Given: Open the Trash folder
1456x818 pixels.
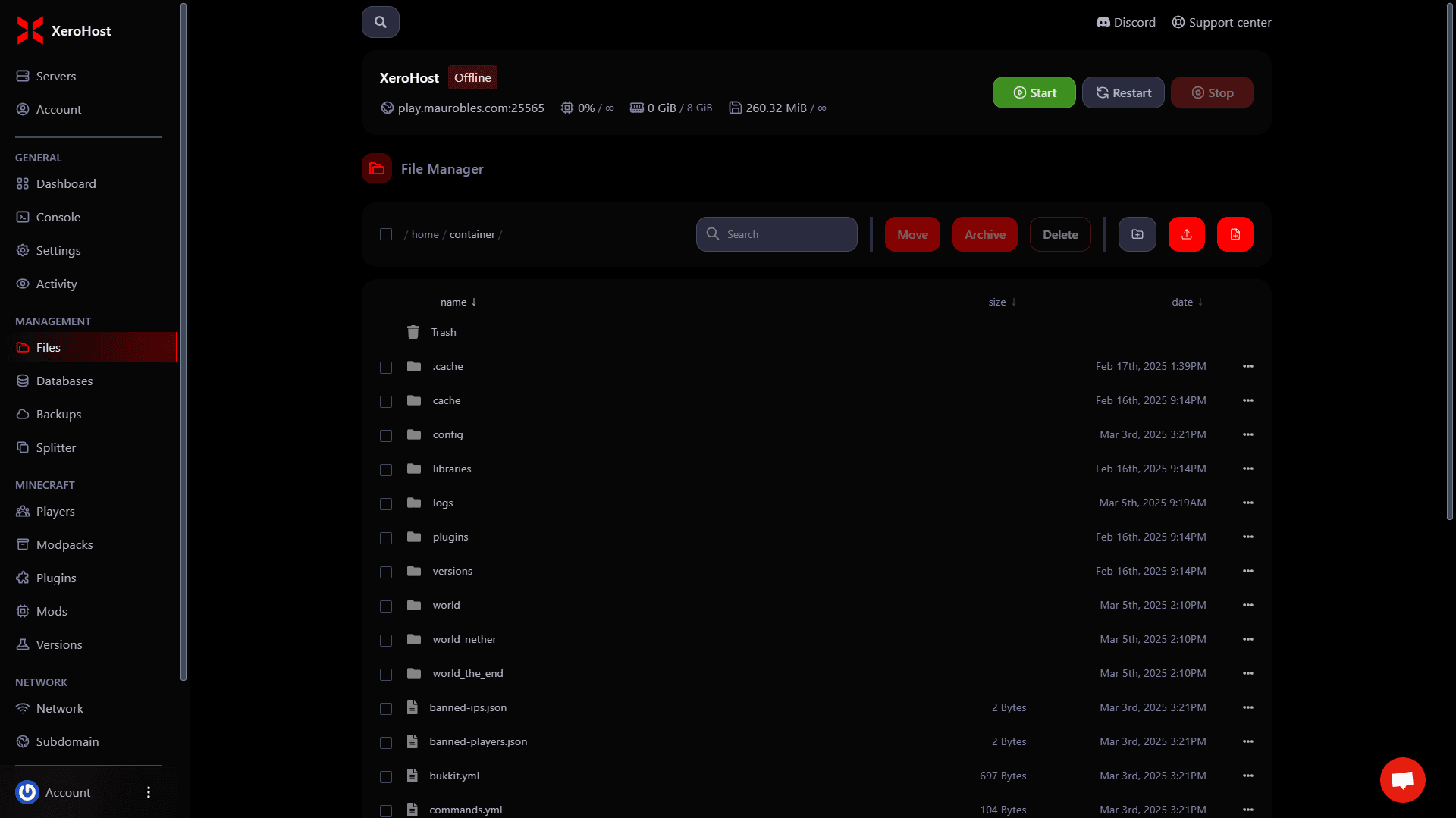Looking at the screenshot, I should (x=444, y=332).
